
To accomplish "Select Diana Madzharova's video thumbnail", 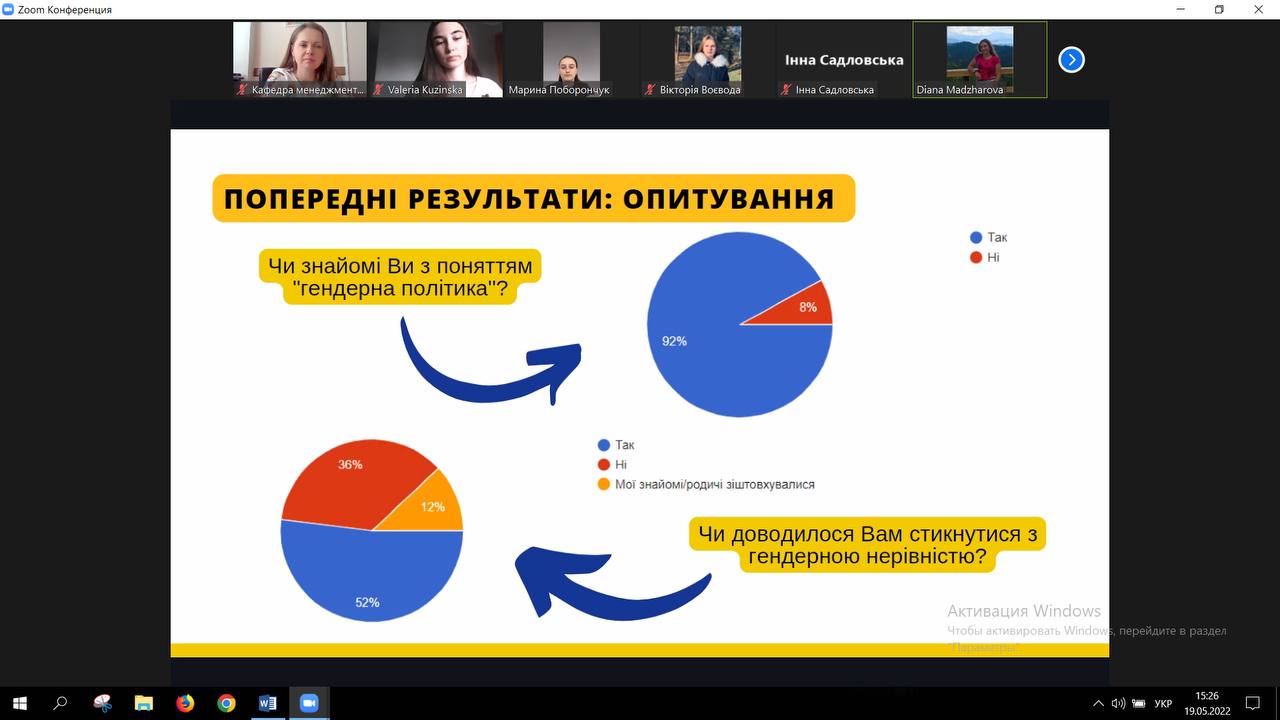I will (980, 59).
